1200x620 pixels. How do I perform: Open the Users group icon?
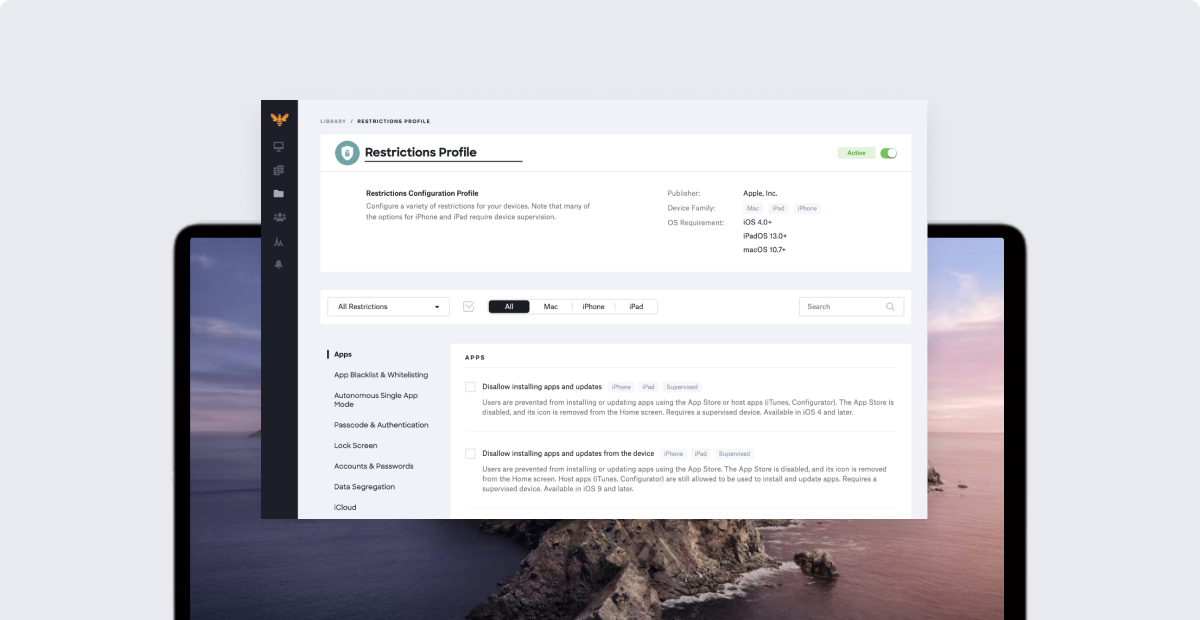tap(279, 217)
